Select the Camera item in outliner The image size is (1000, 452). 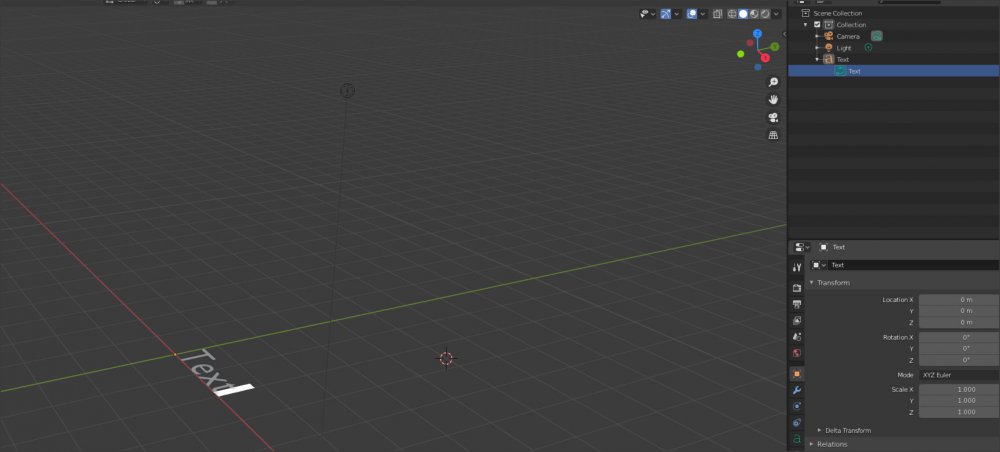[x=847, y=36]
